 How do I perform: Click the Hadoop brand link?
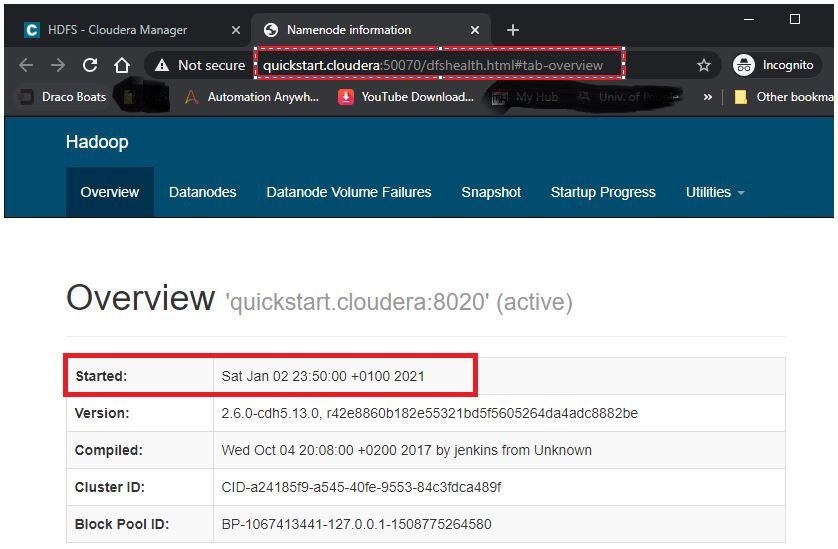coord(97,142)
